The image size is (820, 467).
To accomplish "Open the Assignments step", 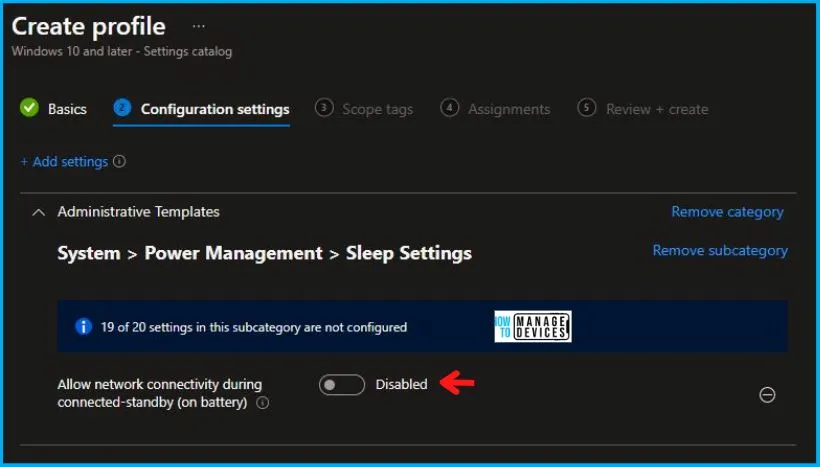I will tap(509, 109).
